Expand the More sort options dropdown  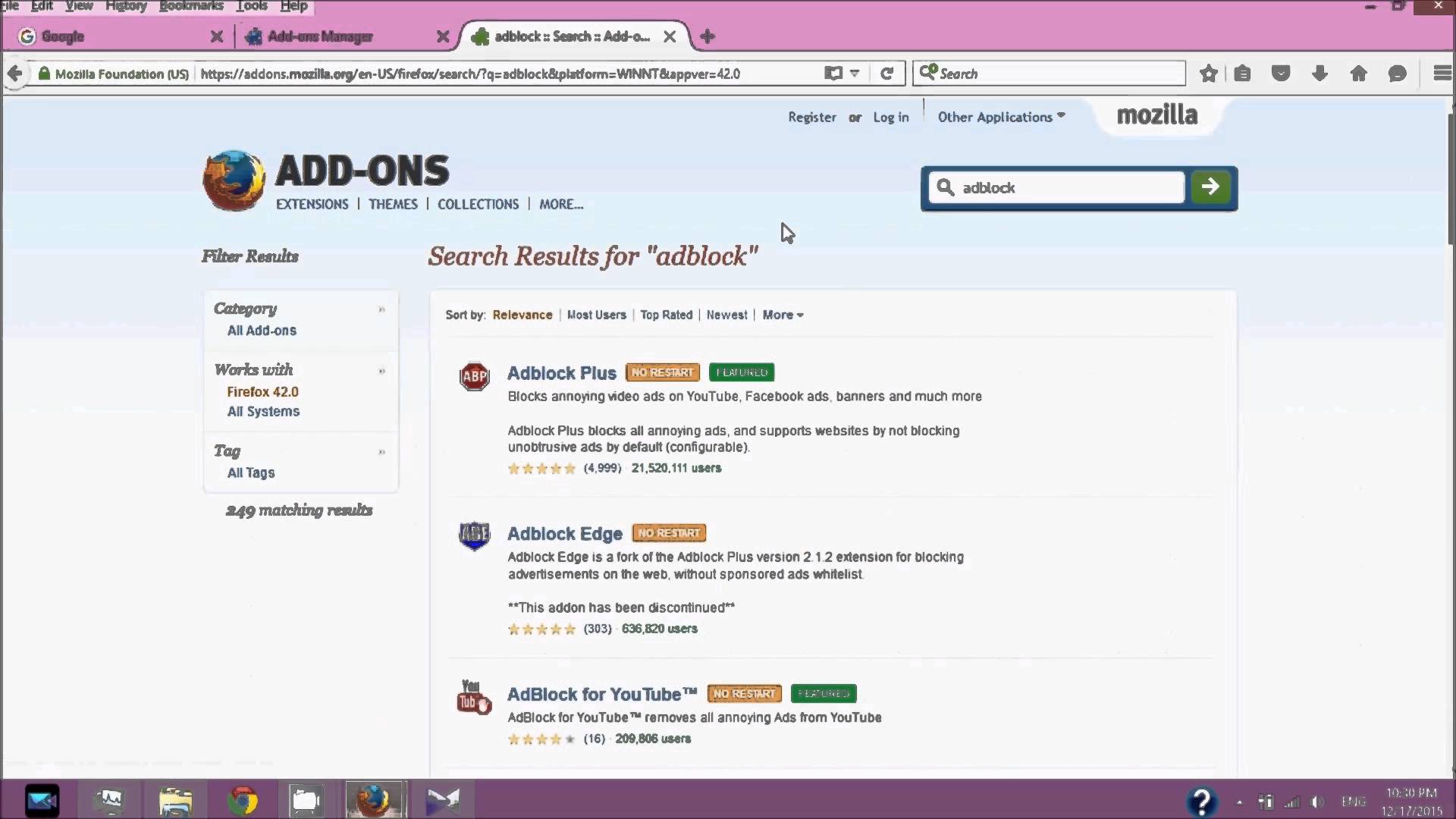(783, 315)
